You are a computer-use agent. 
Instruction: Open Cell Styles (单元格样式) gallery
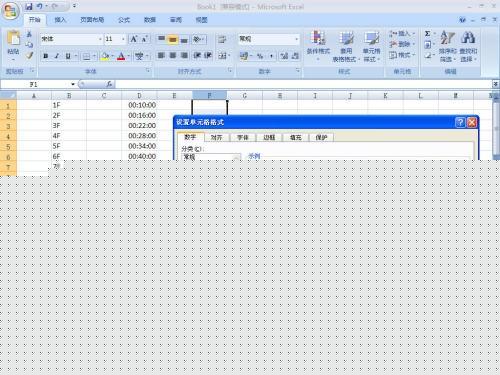(x=371, y=46)
